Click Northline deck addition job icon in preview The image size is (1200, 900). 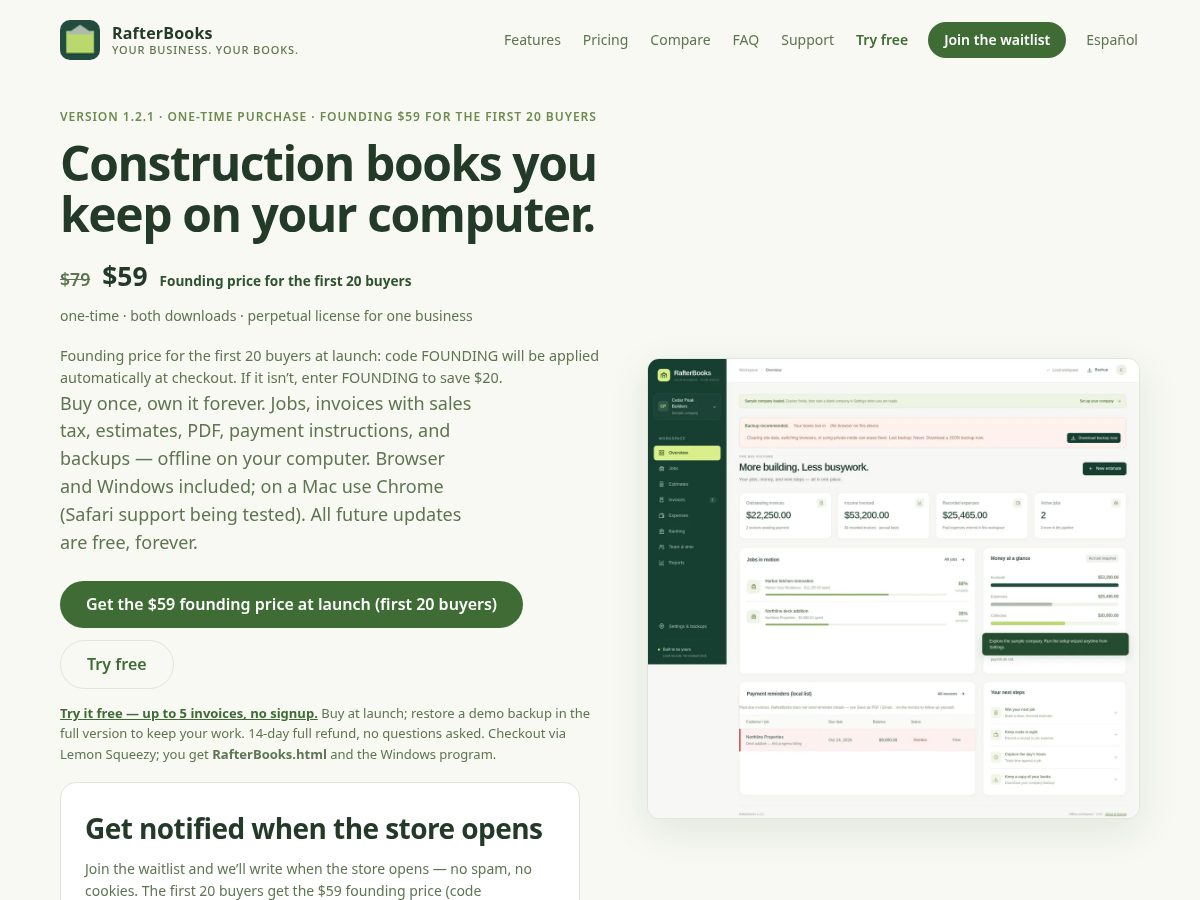click(753, 617)
